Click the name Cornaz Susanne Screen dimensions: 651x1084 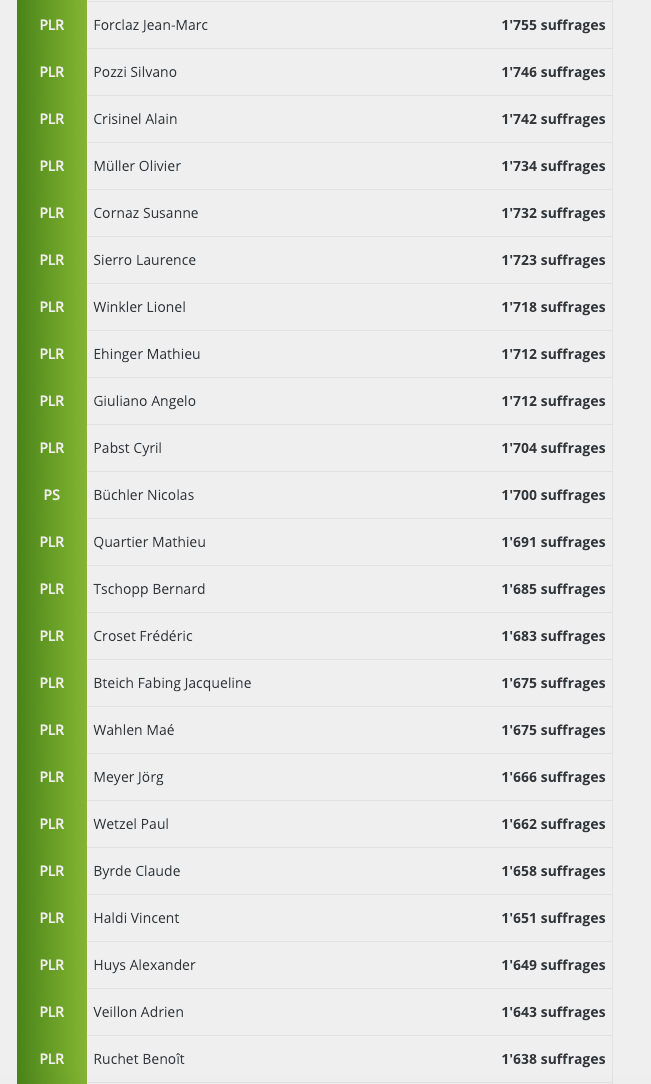tap(146, 213)
